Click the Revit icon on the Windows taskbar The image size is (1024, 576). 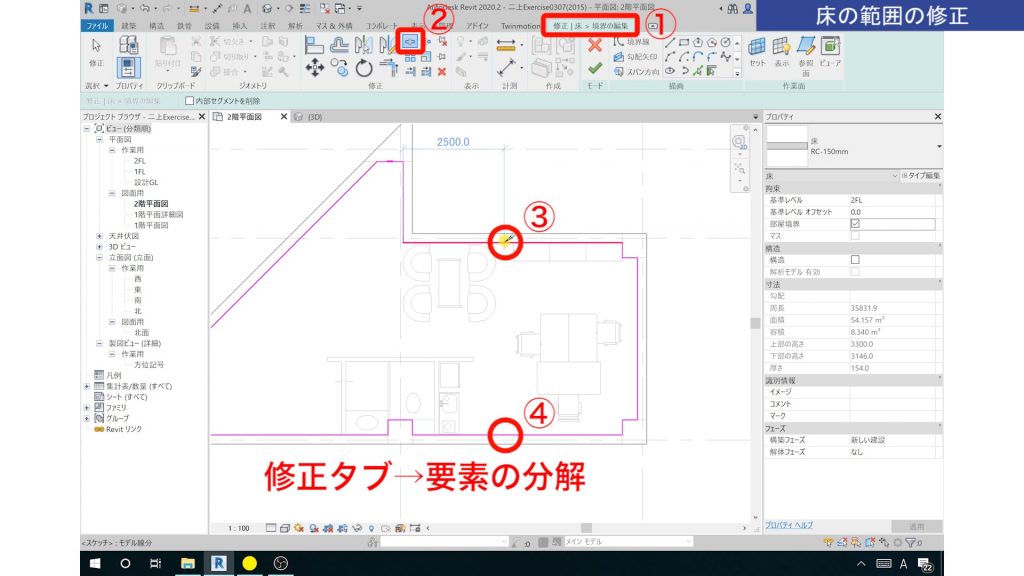click(x=219, y=561)
